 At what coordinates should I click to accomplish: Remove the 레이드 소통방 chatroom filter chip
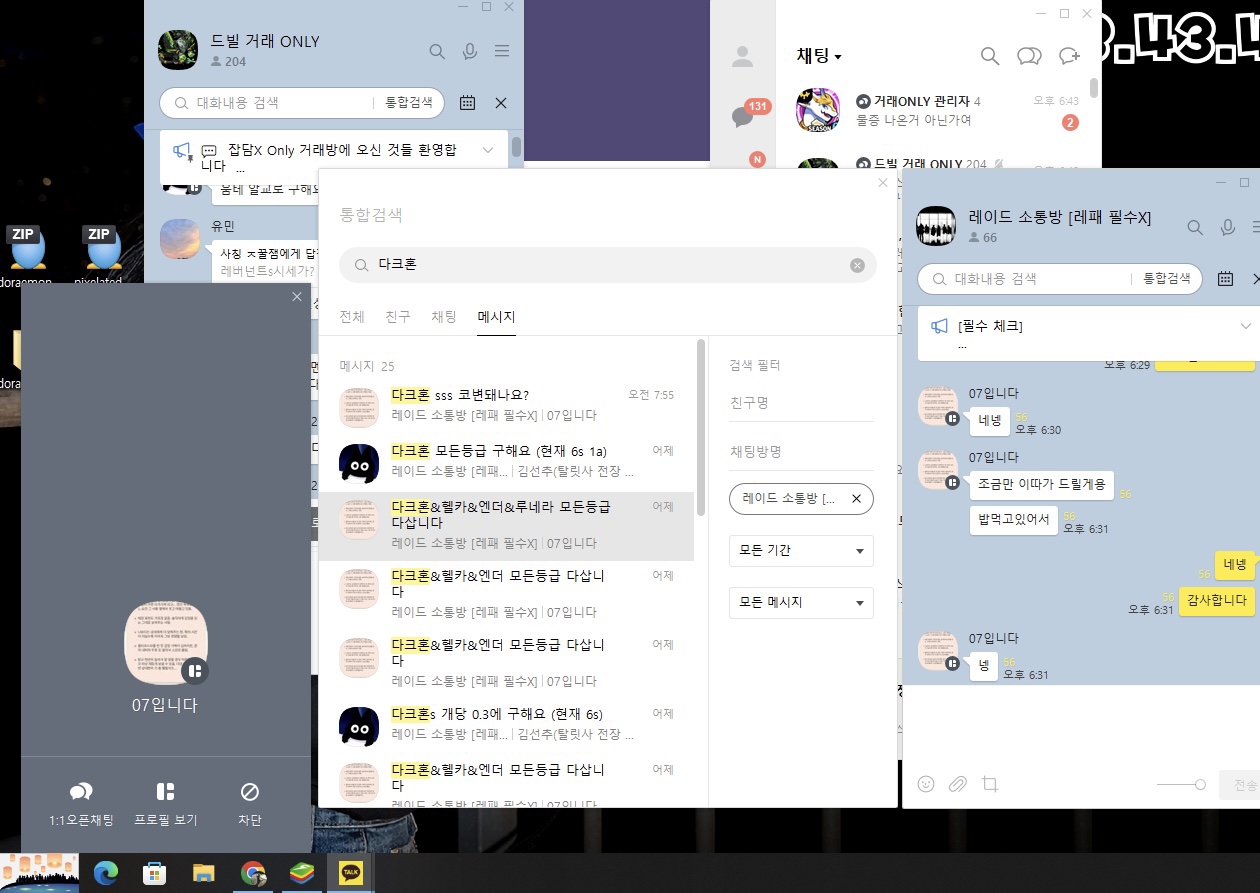click(x=856, y=498)
